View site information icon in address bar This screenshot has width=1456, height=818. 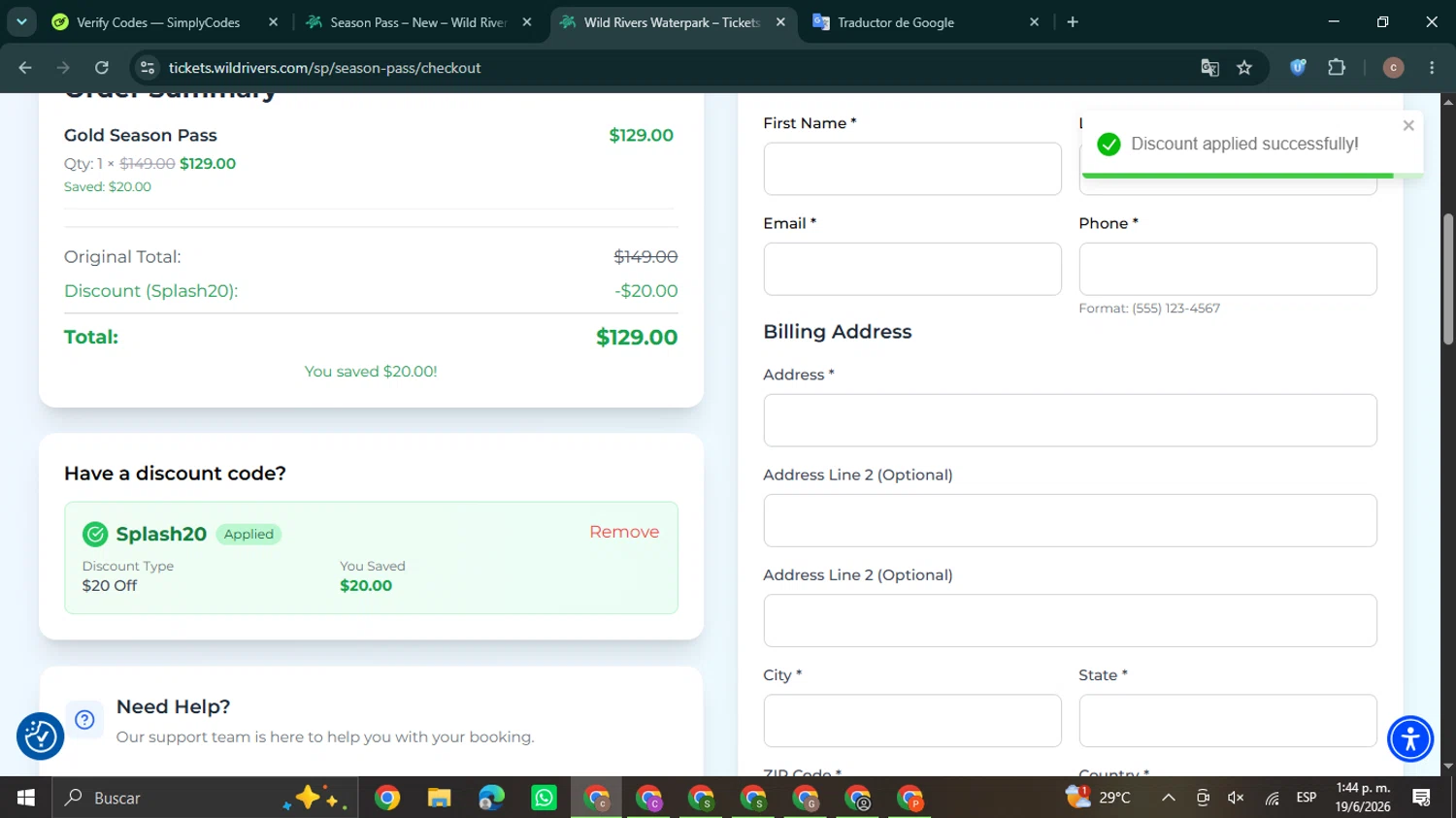[x=148, y=68]
